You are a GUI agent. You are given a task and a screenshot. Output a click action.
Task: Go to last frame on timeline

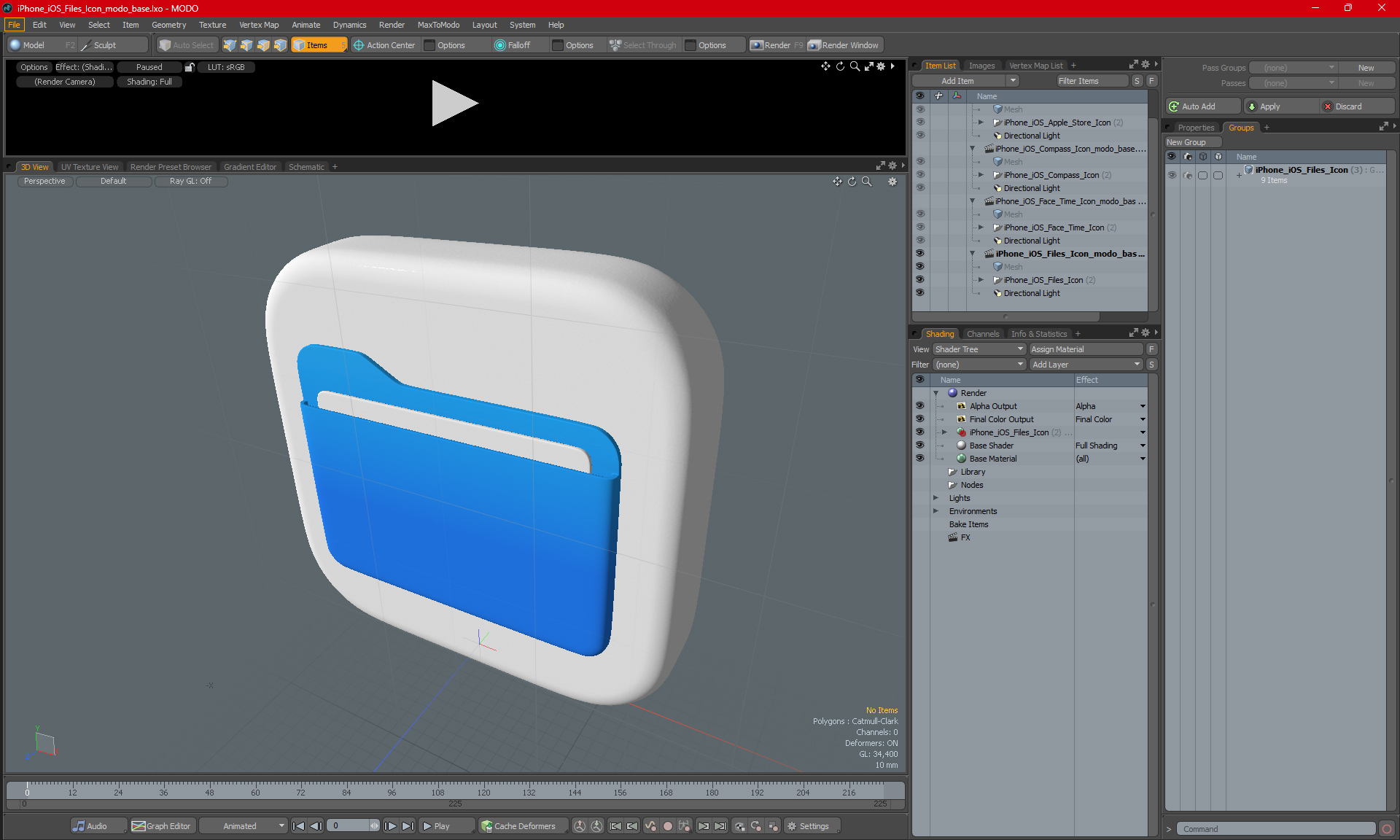408,826
